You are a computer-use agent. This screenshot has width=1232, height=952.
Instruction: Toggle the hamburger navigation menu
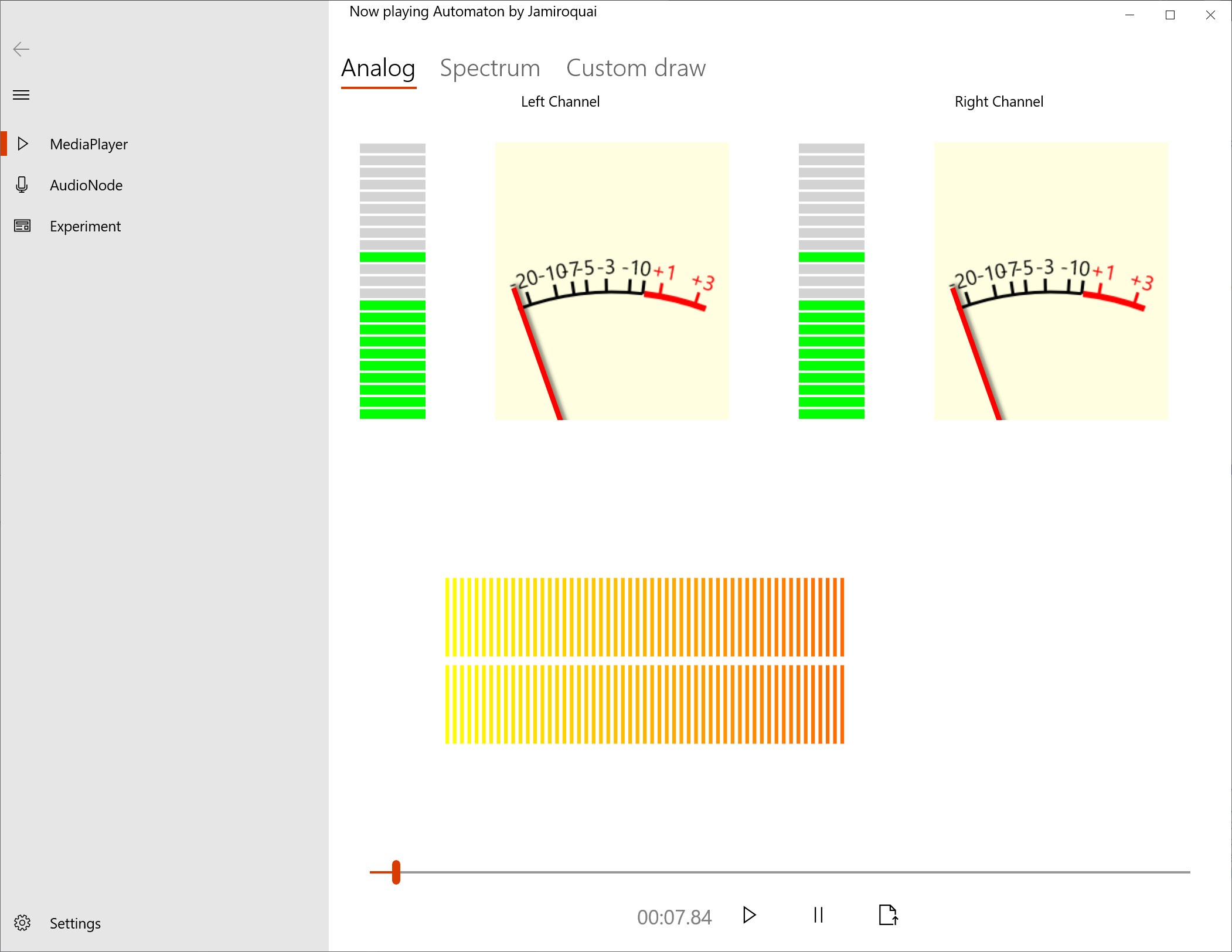(21, 95)
